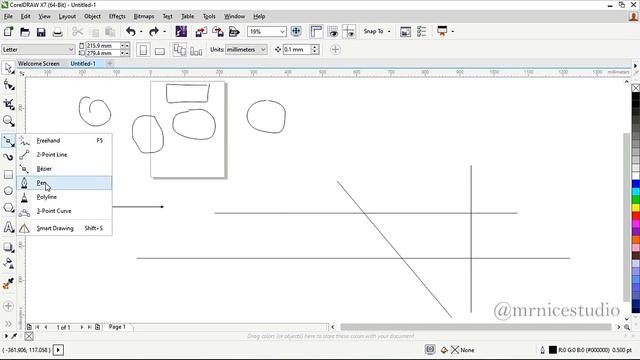The width and height of the screenshot is (640, 360).
Task: Choose Polyline from curve flyout
Action: click(64, 197)
